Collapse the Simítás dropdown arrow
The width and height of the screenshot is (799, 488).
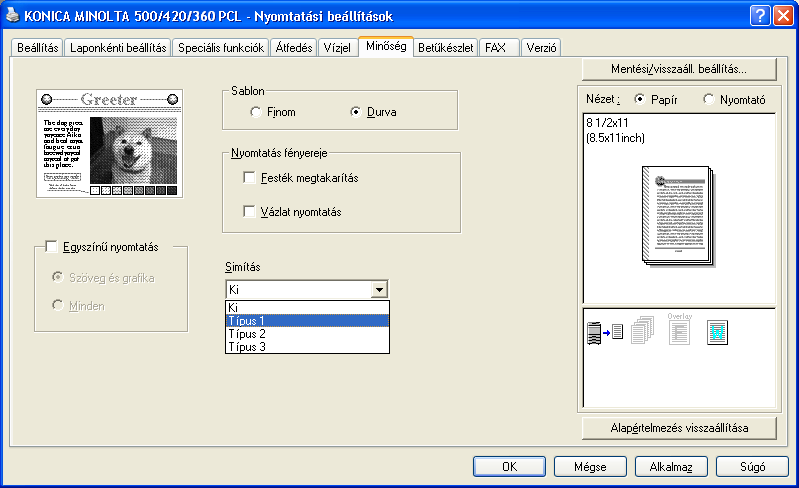coord(379,290)
